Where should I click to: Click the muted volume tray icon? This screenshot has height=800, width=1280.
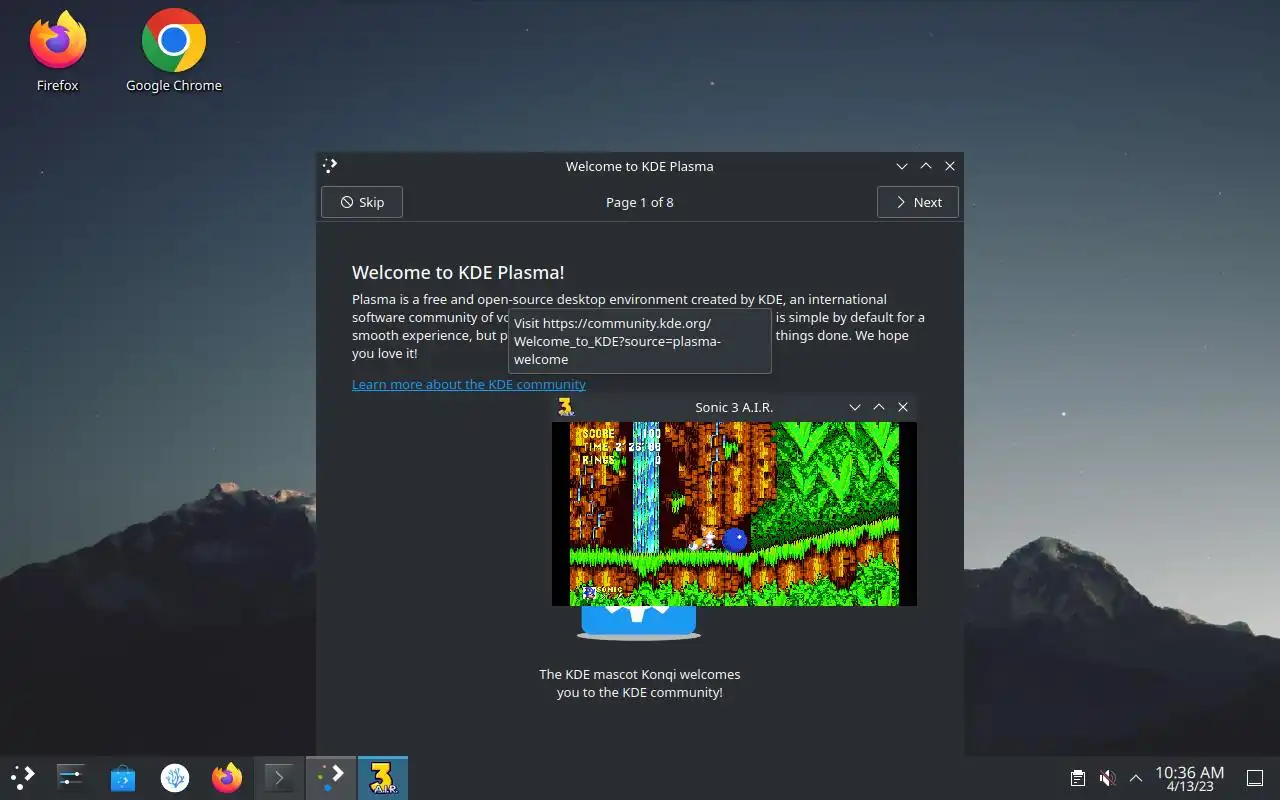[1107, 777]
